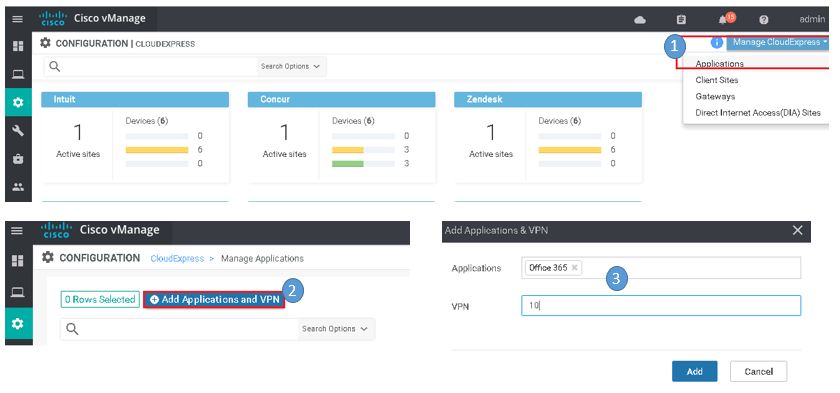Screen dimensions: 840x393
Task: Open Monitor laptop icon in Manage Applications sidebar
Action: point(18,292)
